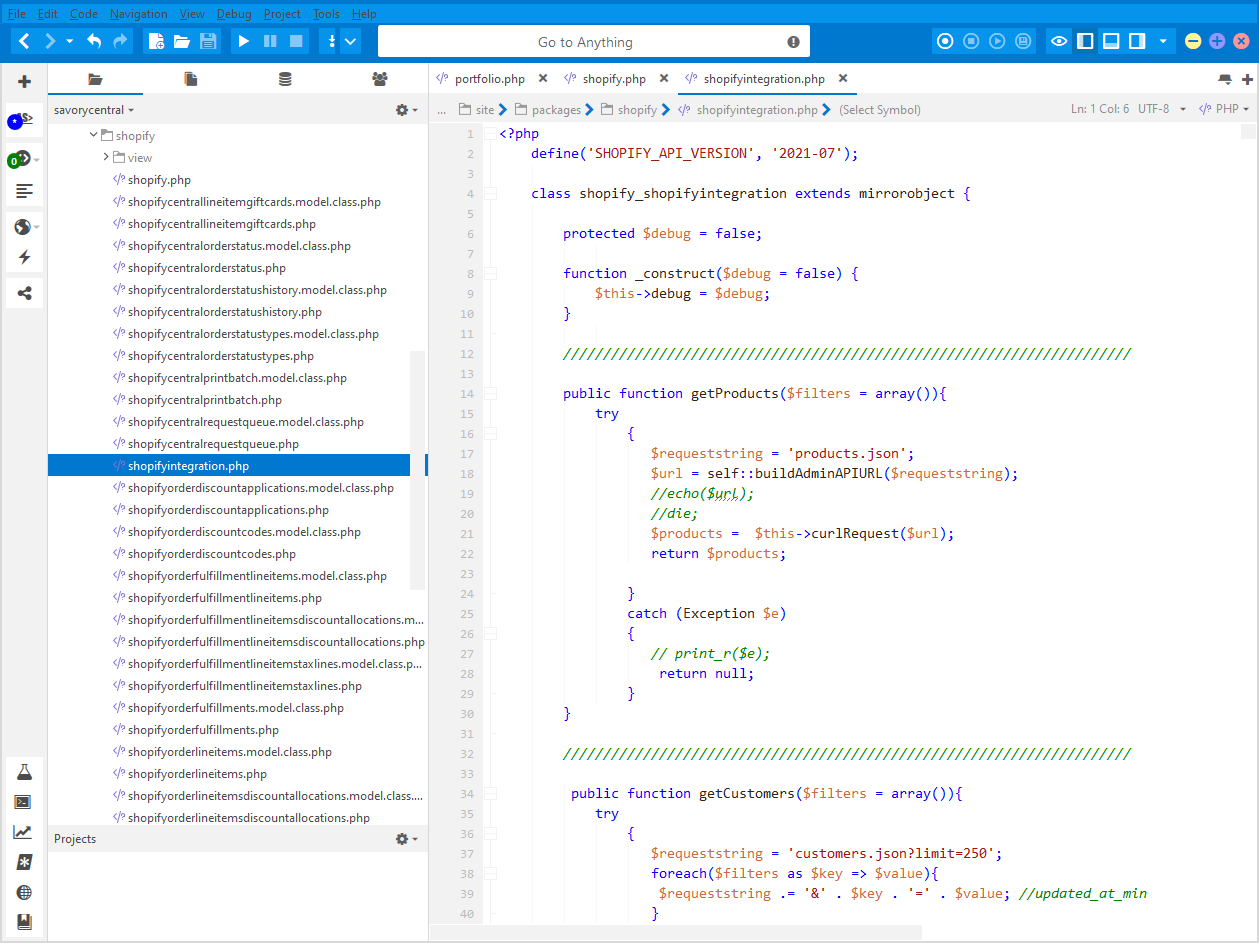Viewport: 1259px width, 943px height.
Task: Click the Open file folder icon
Action: click(x=182, y=41)
